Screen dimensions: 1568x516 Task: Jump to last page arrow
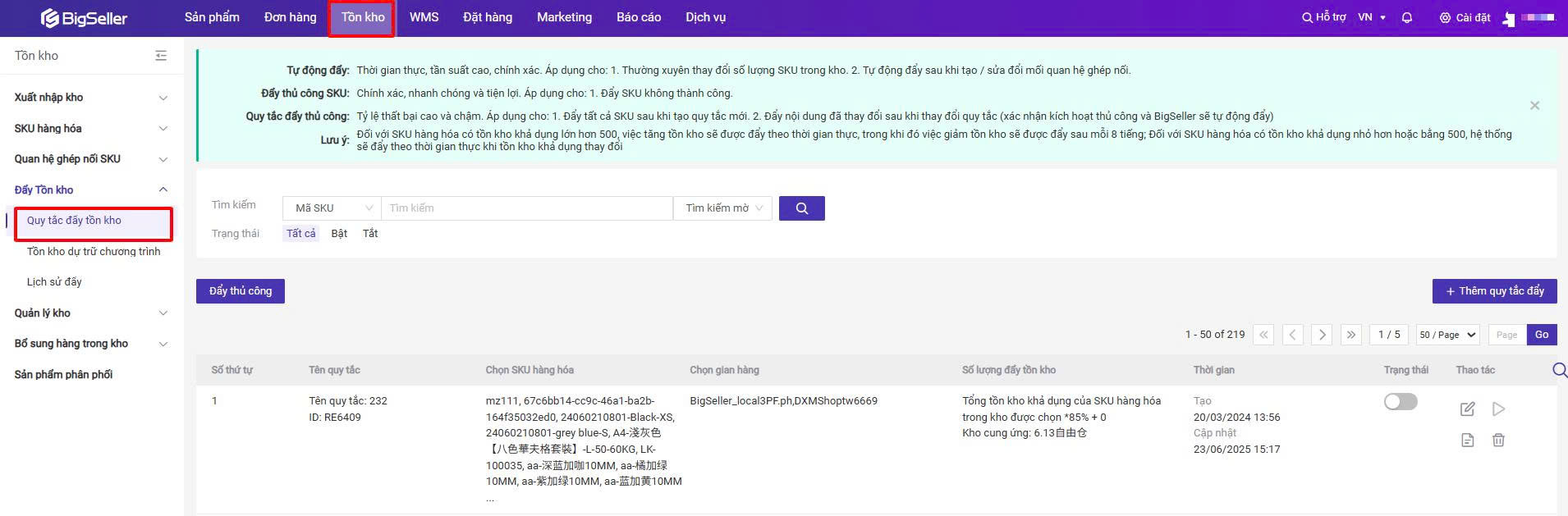point(1350,335)
